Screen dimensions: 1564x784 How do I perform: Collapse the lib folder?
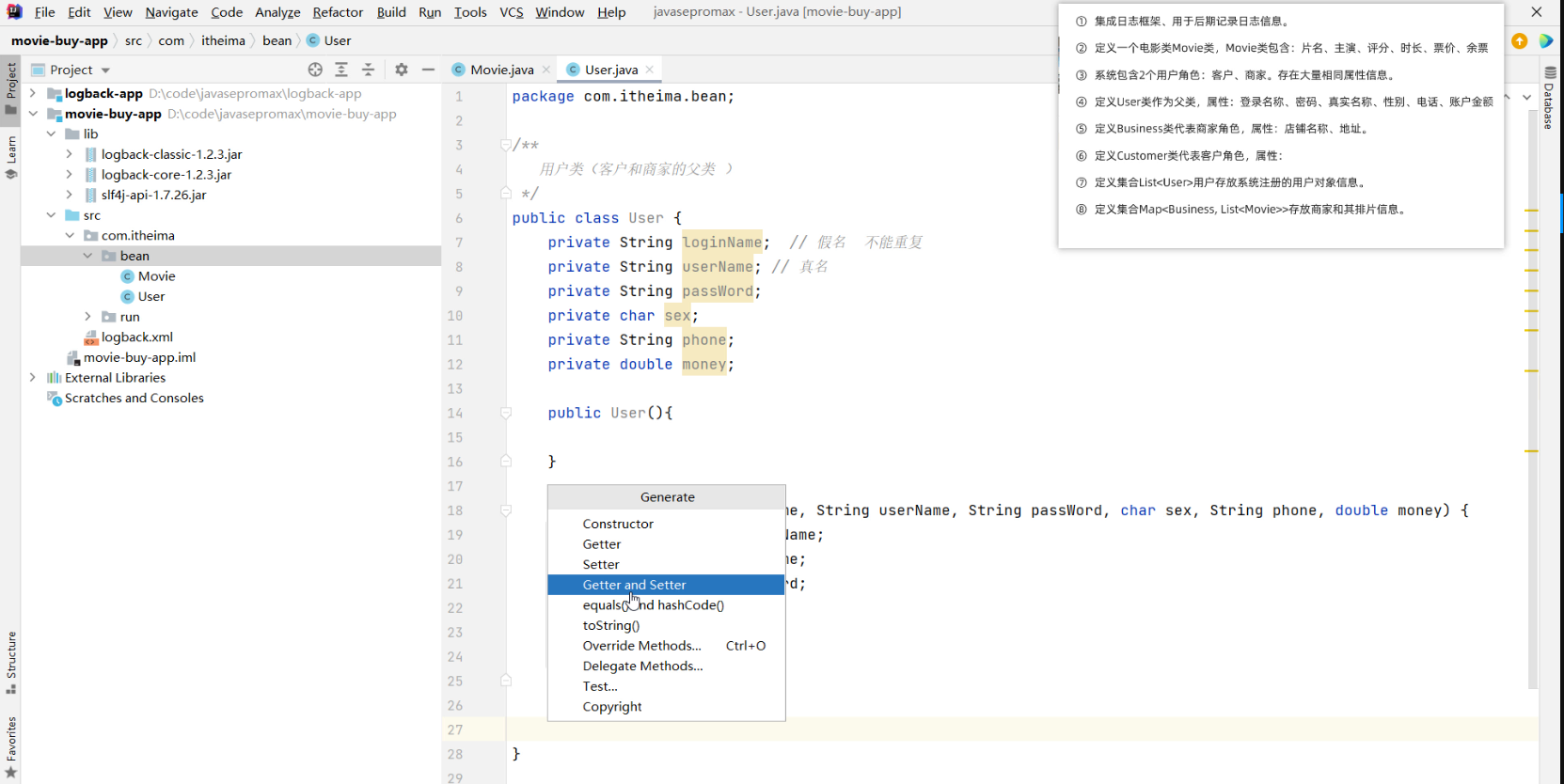coord(51,133)
